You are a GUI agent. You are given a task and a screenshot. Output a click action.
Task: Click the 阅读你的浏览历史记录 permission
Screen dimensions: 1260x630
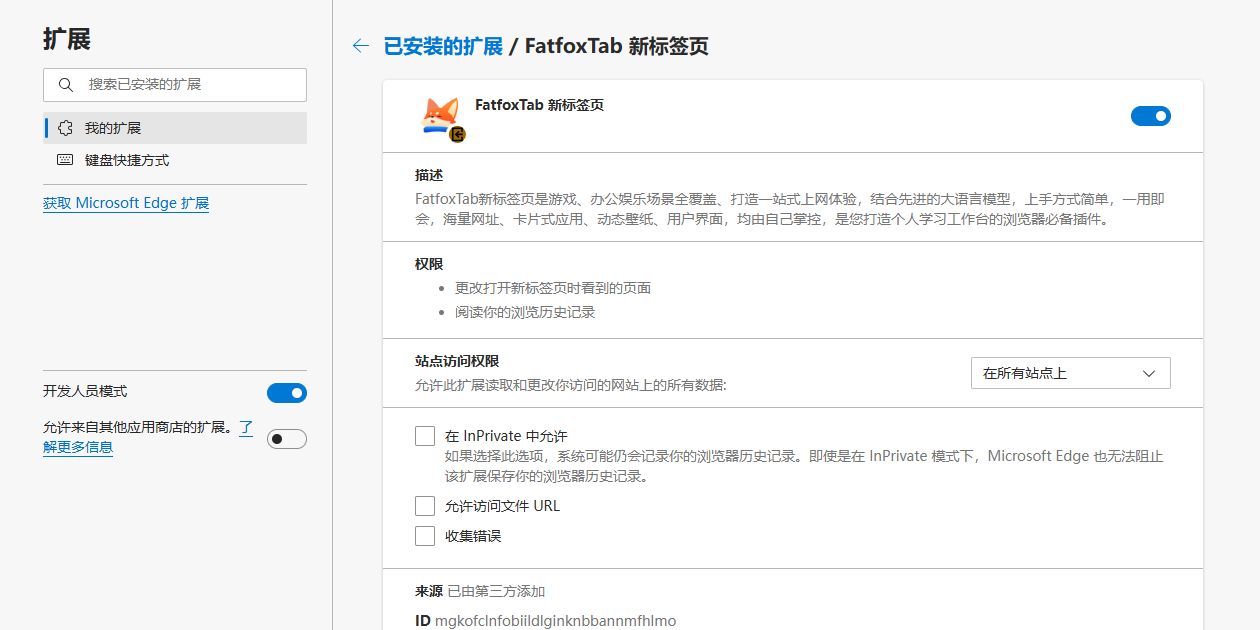(x=525, y=312)
